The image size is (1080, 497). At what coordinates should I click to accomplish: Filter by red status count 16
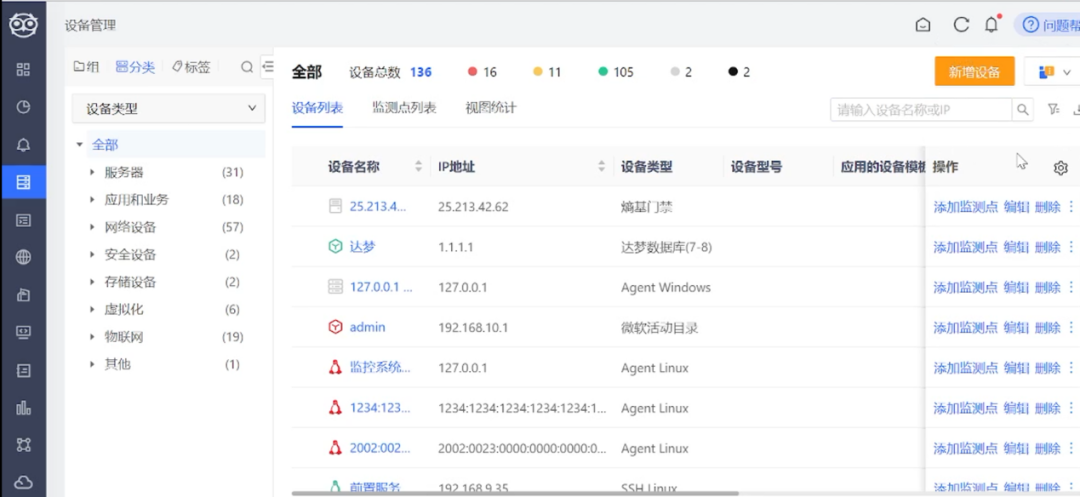tap(482, 72)
